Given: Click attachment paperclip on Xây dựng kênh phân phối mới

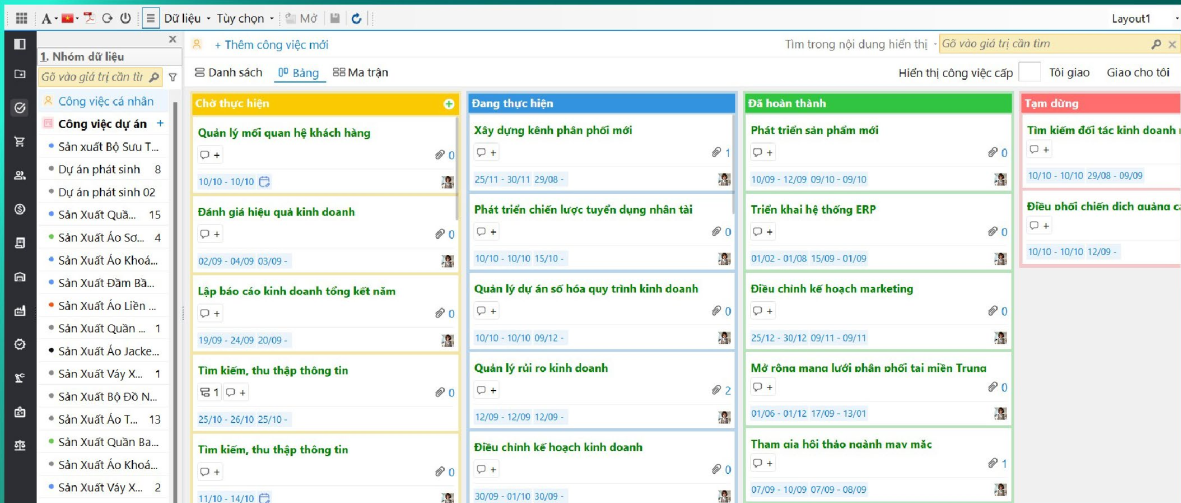Looking at the screenshot, I should (x=716, y=153).
